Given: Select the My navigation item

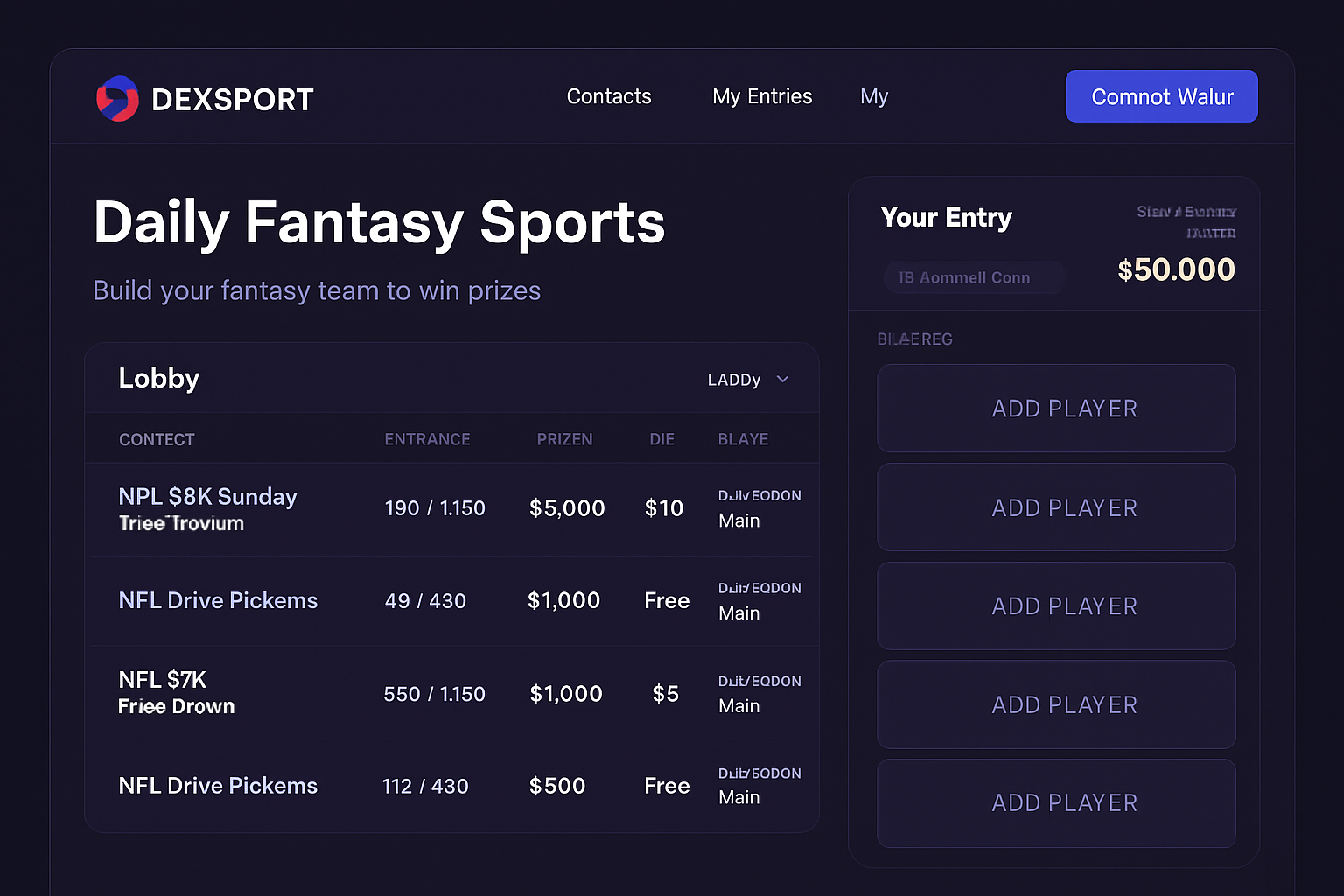Looking at the screenshot, I should pyautogui.click(x=874, y=96).
